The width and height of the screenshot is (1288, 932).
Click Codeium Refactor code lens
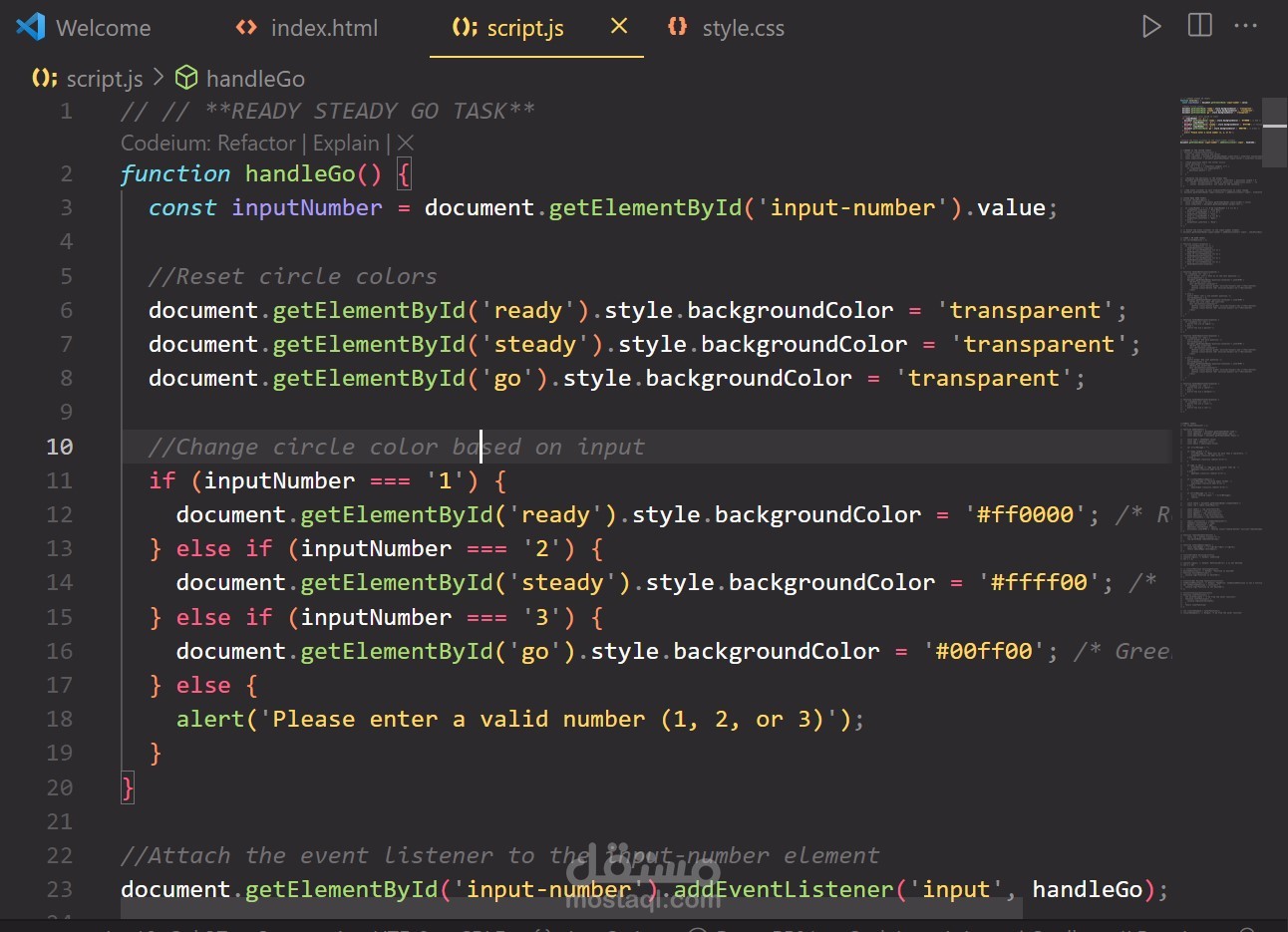click(208, 144)
